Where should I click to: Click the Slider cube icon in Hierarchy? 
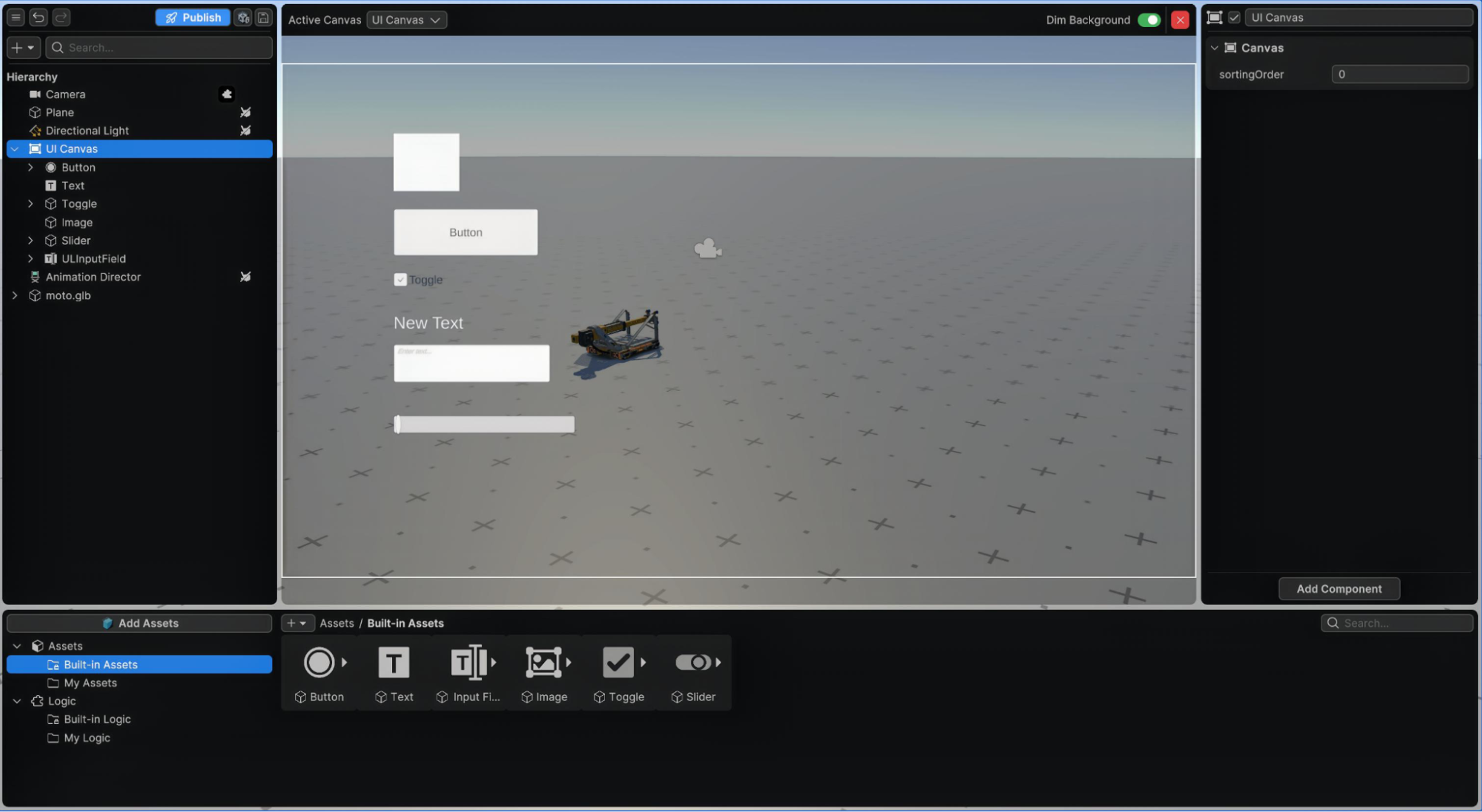[x=51, y=240]
